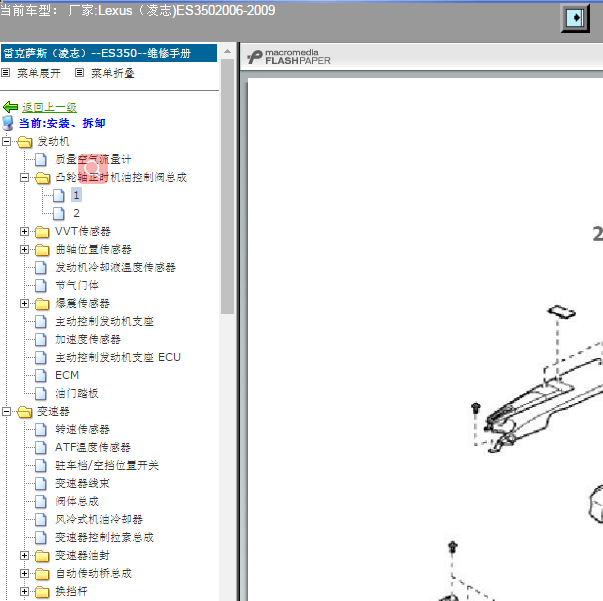Click the page icon beside 转速传感器
The width and height of the screenshot is (603, 601).
[x=41, y=430]
